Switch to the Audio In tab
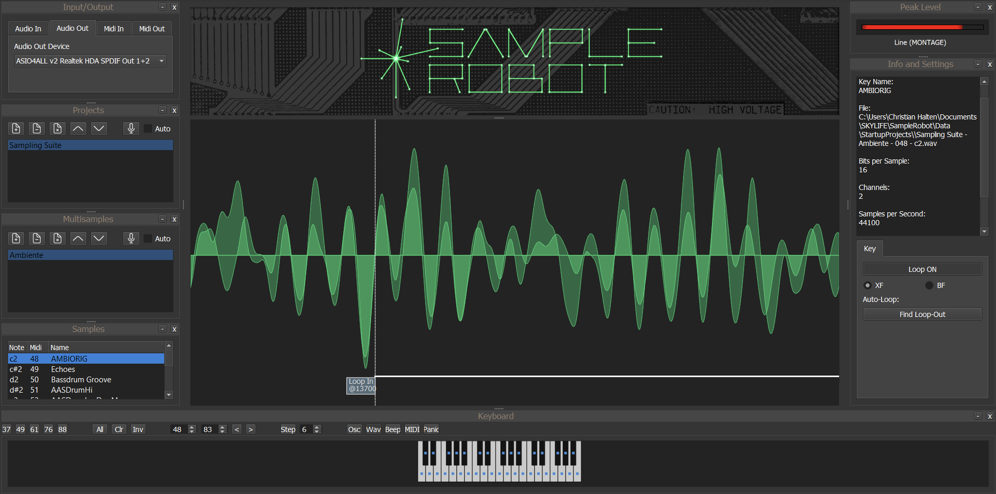Image resolution: width=996 pixels, height=494 pixels. point(29,29)
